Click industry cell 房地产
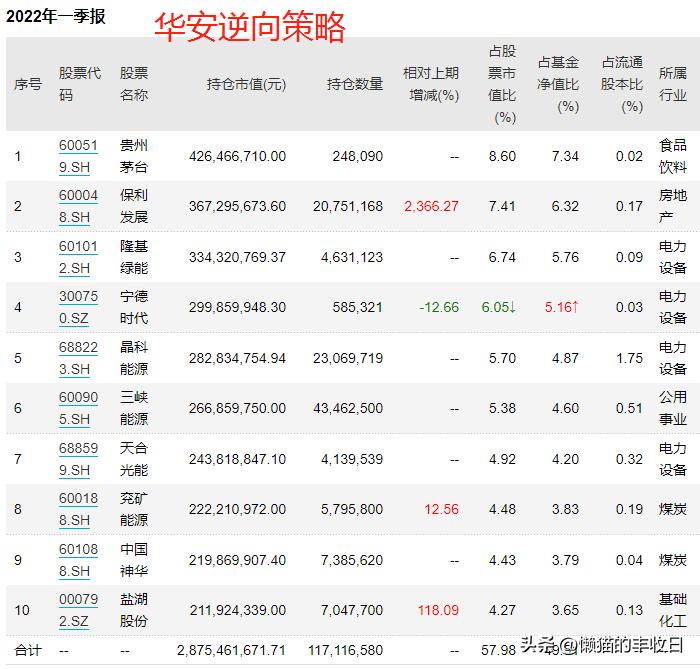 point(673,206)
